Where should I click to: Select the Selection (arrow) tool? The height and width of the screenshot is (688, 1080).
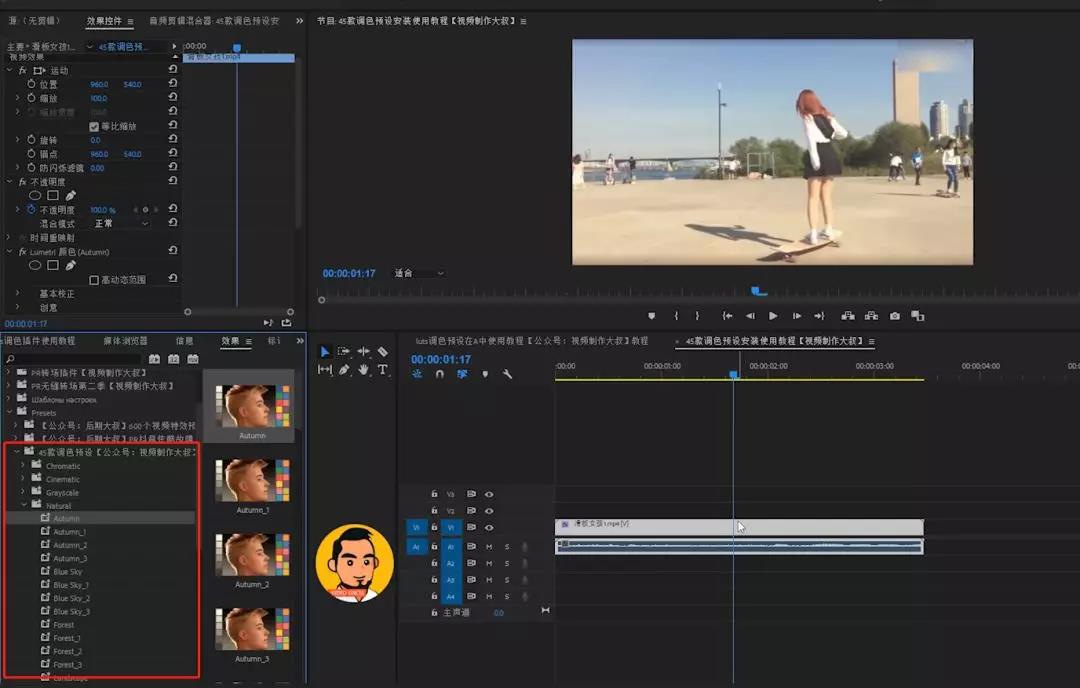point(324,352)
